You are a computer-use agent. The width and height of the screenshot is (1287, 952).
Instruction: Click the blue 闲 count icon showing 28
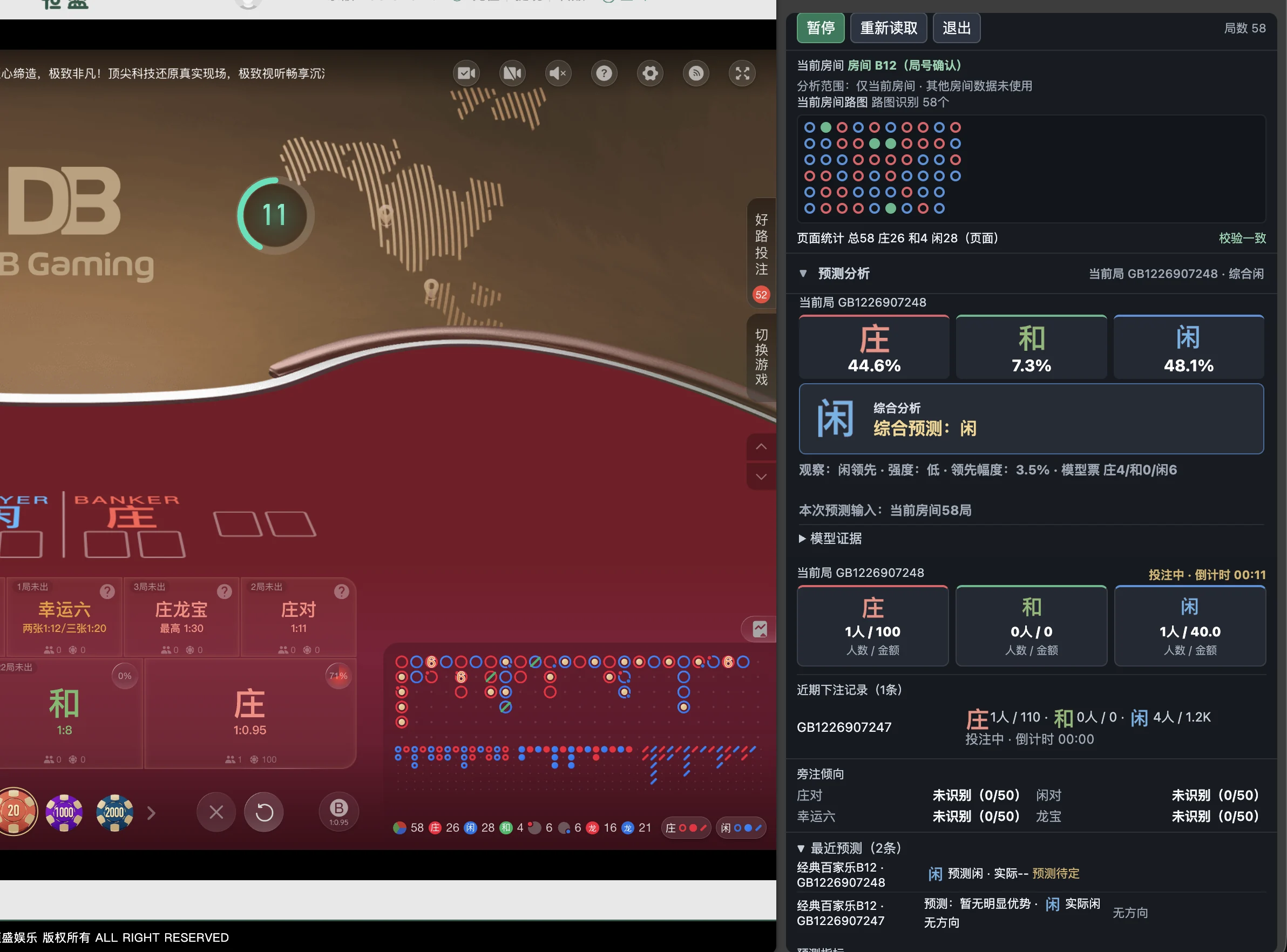pyautogui.click(x=470, y=828)
